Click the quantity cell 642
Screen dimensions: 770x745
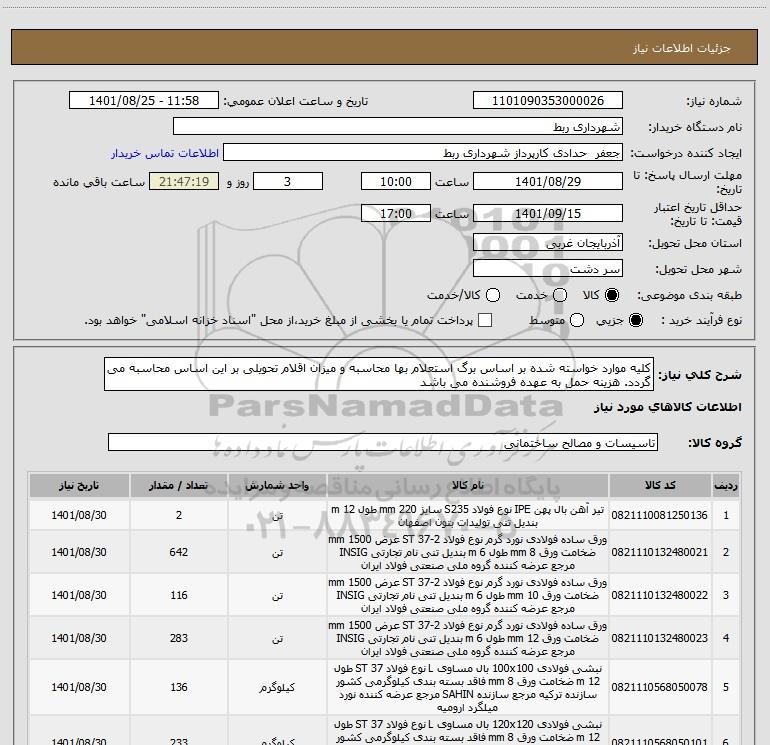pos(179,552)
